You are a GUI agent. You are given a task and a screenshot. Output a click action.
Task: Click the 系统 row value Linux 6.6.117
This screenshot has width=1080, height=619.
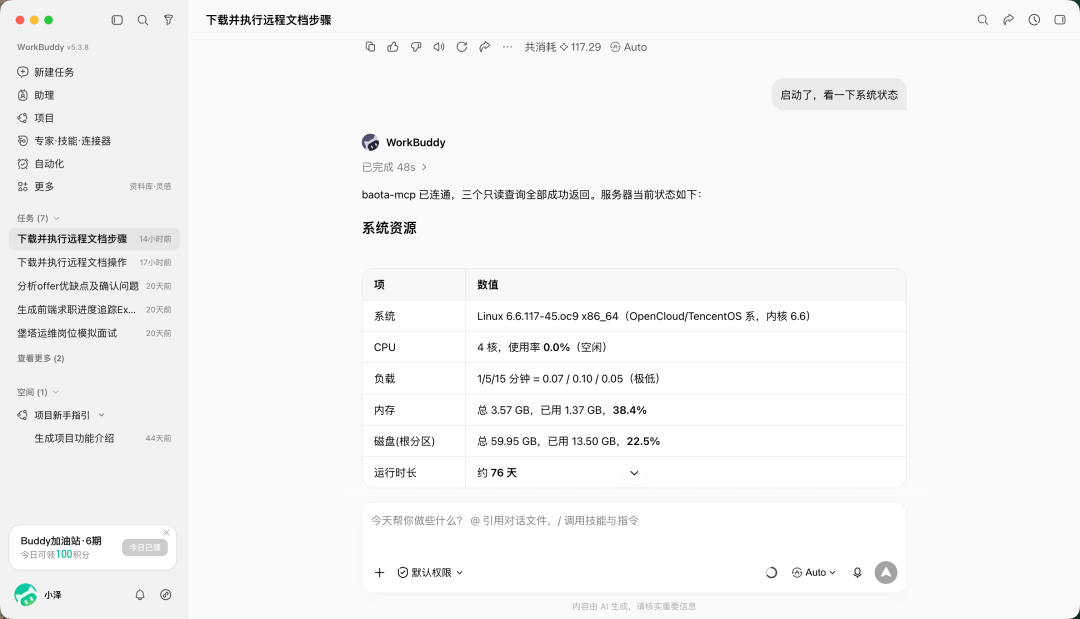point(643,316)
